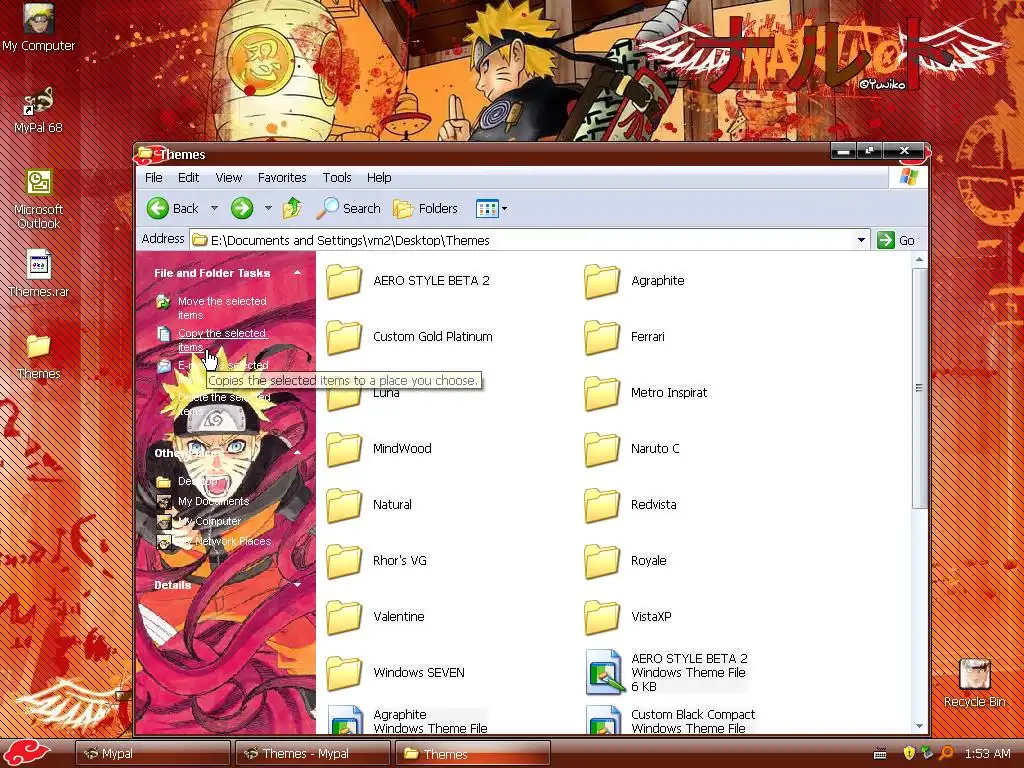Click the scroll up arrow
The height and width of the screenshot is (768, 1024).
click(920, 260)
